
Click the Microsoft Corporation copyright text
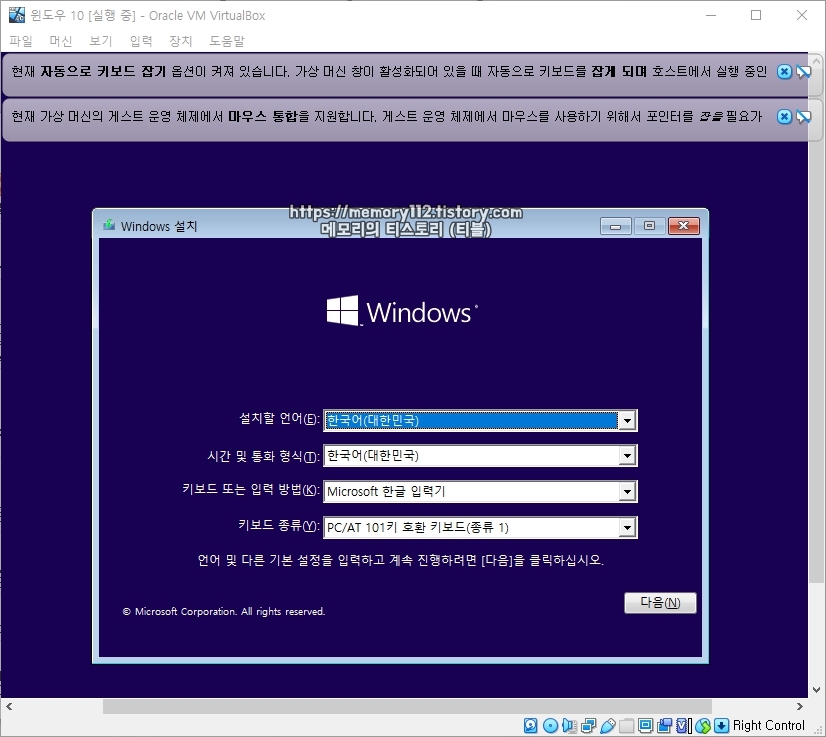224,612
